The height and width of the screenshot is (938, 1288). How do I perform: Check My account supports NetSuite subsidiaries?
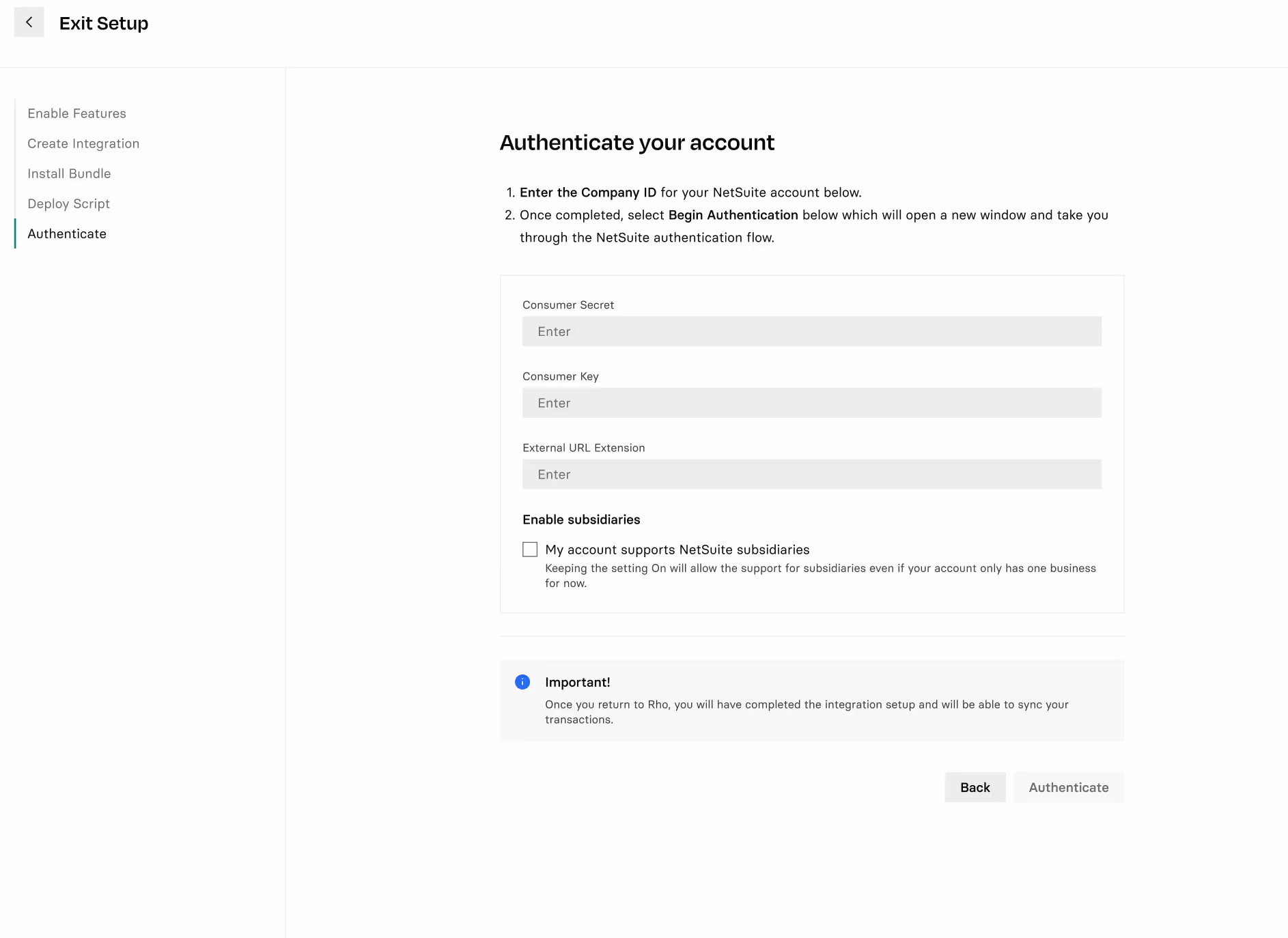(x=530, y=550)
